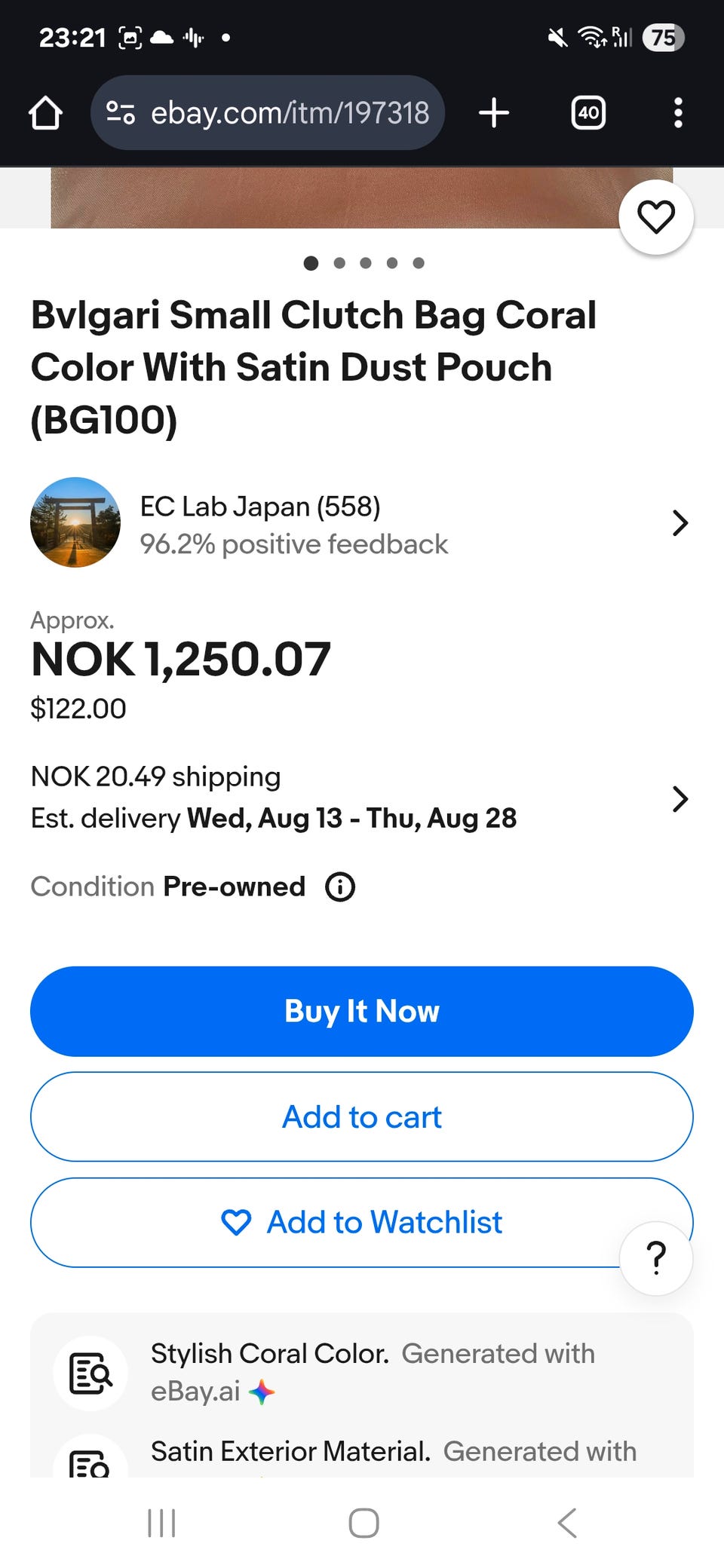Tap the browser home icon
This screenshot has height=1568, width=724.
[45, 113]
